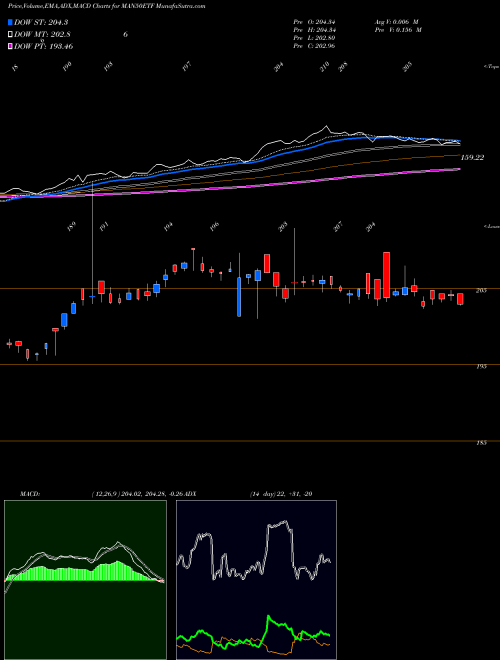Click the white DOW MT legend swatch
This screenshot has width=500, height=660.
pos(10,34)
